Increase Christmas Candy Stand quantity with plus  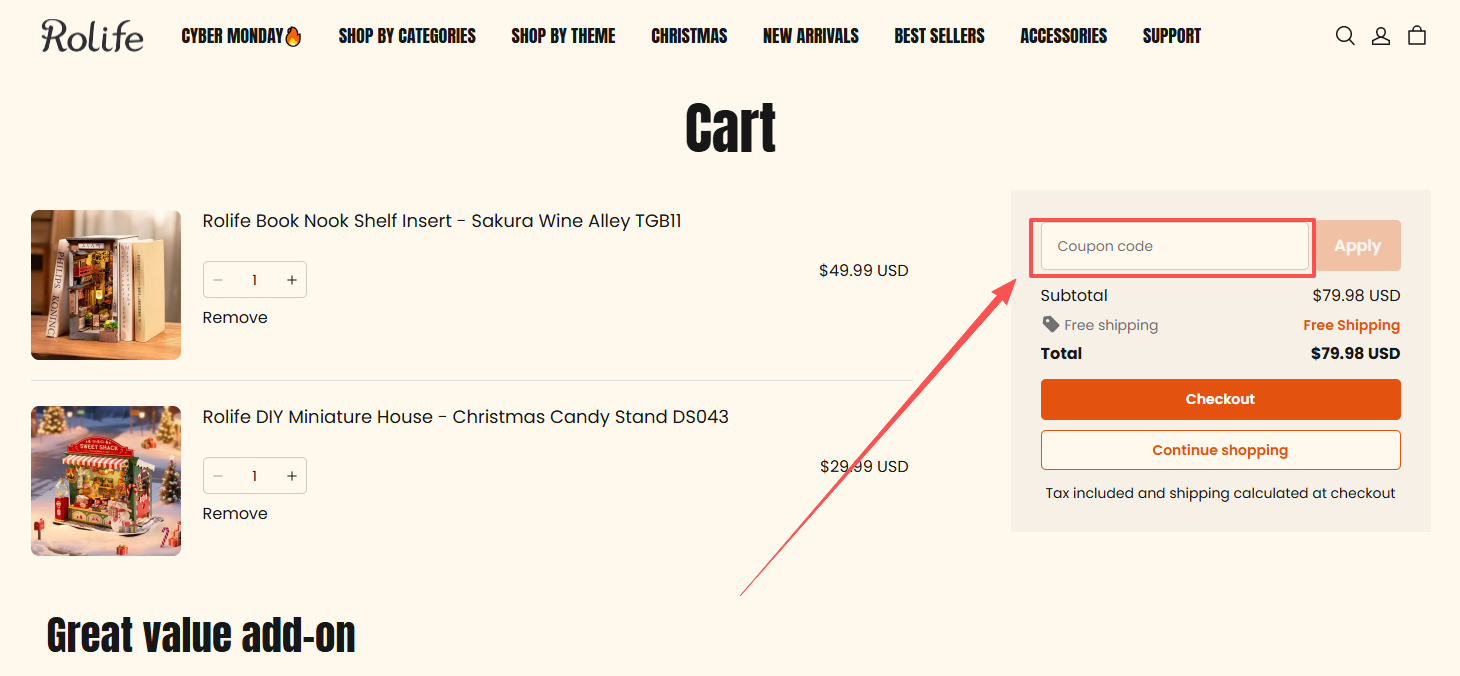click(292, 476)
